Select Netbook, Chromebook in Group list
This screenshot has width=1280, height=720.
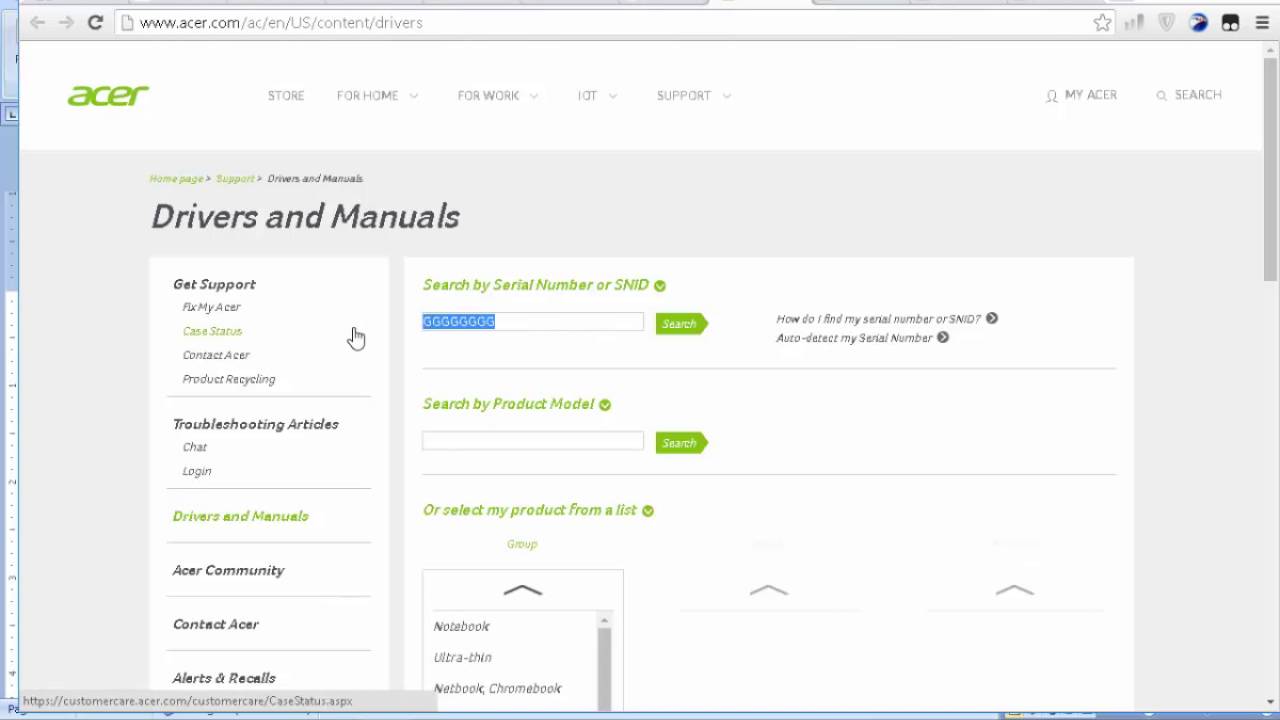(498, 688)
